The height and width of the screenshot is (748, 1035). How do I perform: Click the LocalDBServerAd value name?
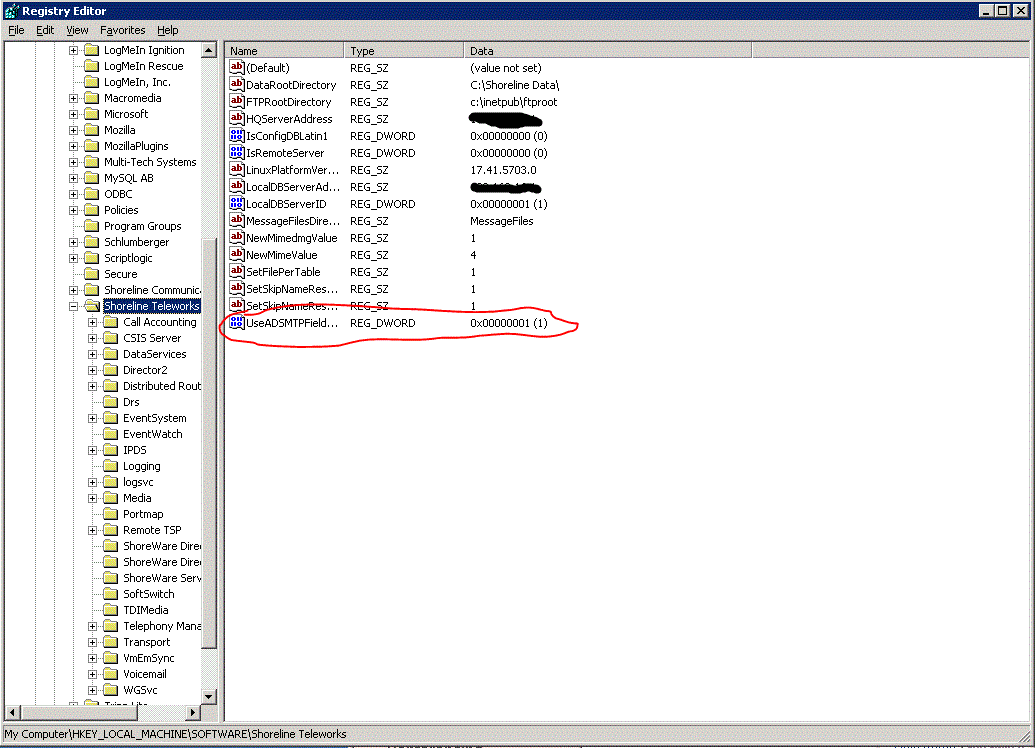[x=293, y=187]
